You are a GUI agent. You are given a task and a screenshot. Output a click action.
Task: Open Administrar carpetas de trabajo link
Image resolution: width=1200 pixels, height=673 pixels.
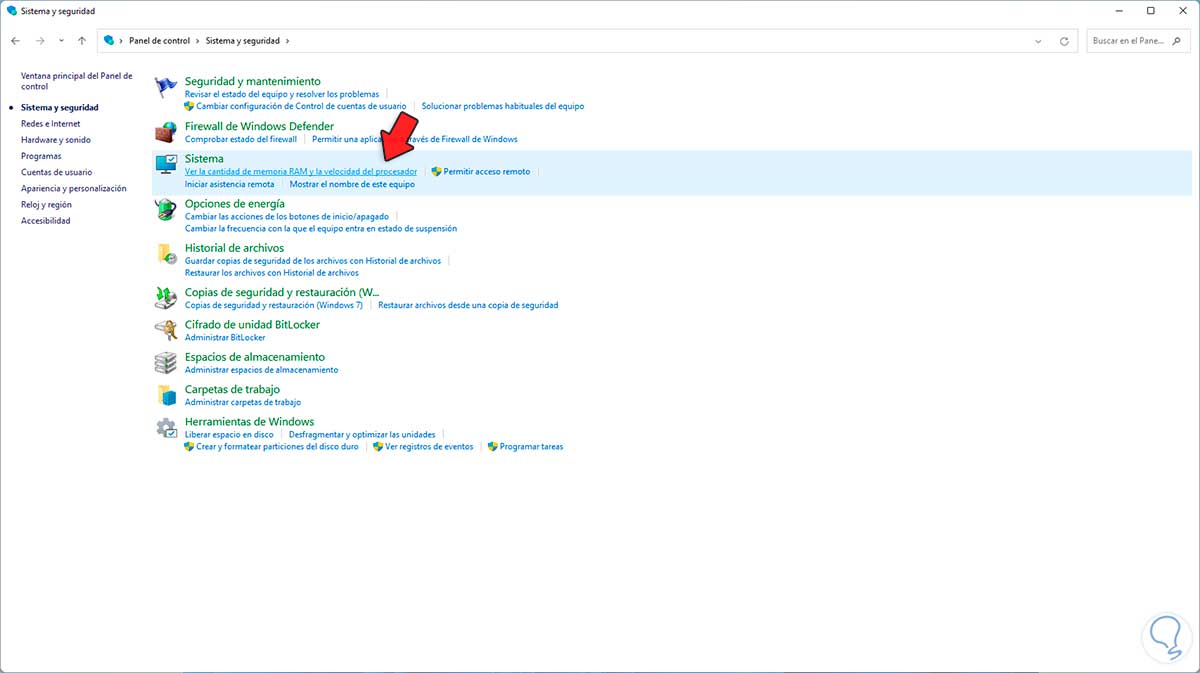[x=243, y=402]
